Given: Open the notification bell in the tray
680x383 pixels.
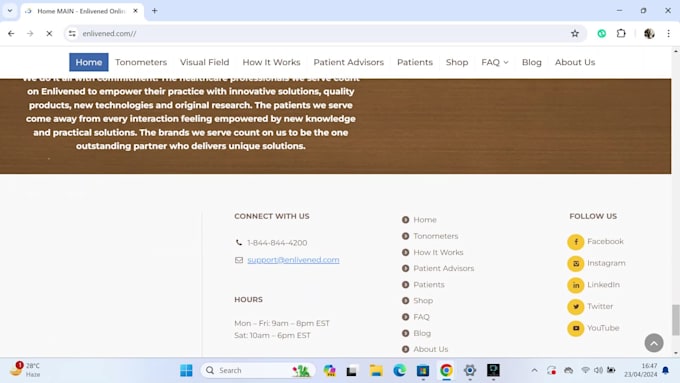Looking at the screenshot, I should [x=666, y=370].
